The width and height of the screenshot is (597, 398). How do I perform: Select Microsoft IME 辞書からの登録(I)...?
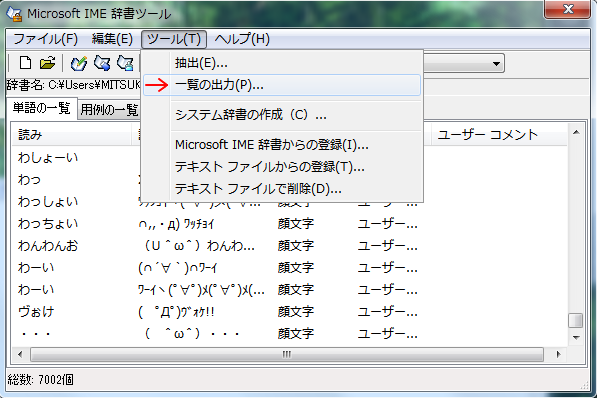pos(282,145)
